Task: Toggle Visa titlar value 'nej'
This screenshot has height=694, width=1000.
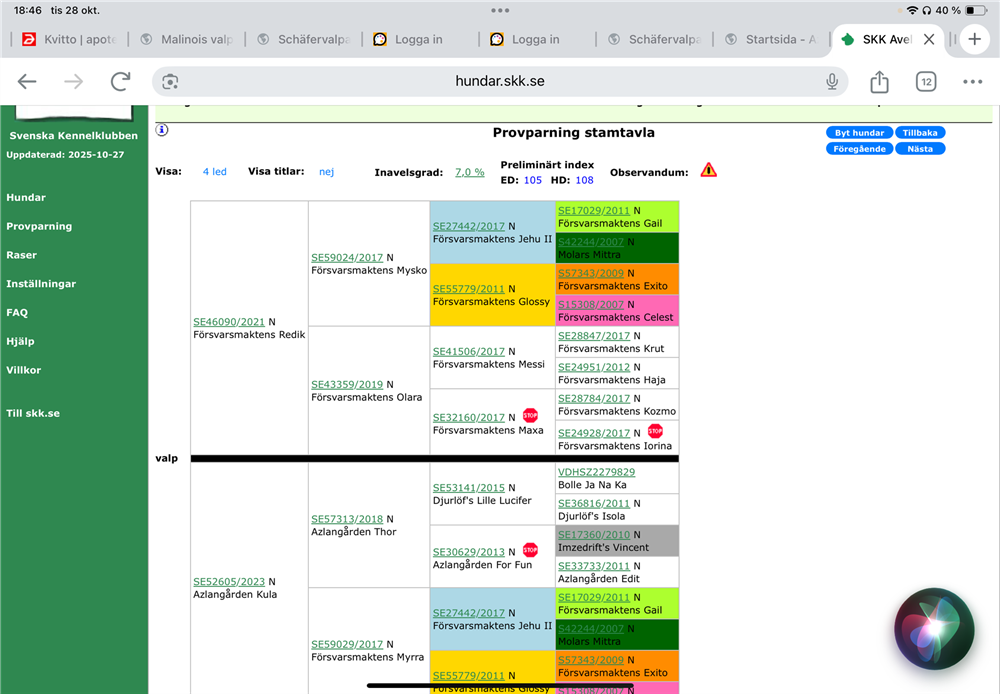Action: pyautogui.click(x=326, y=172)
